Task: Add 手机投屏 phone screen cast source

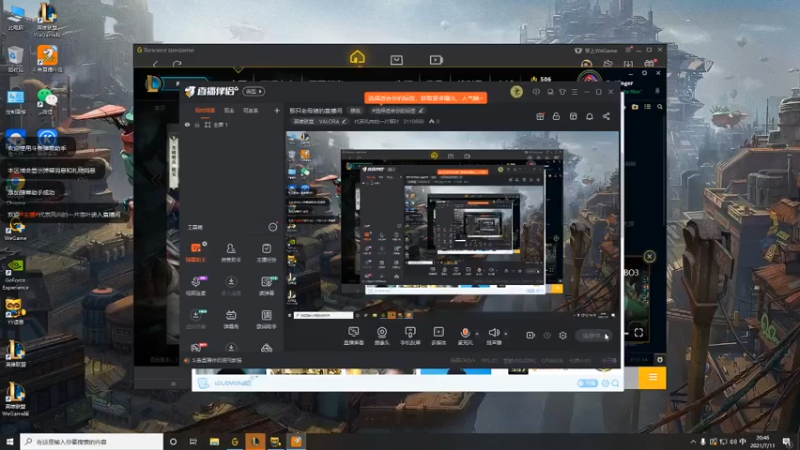Action: tap(410, 336)
